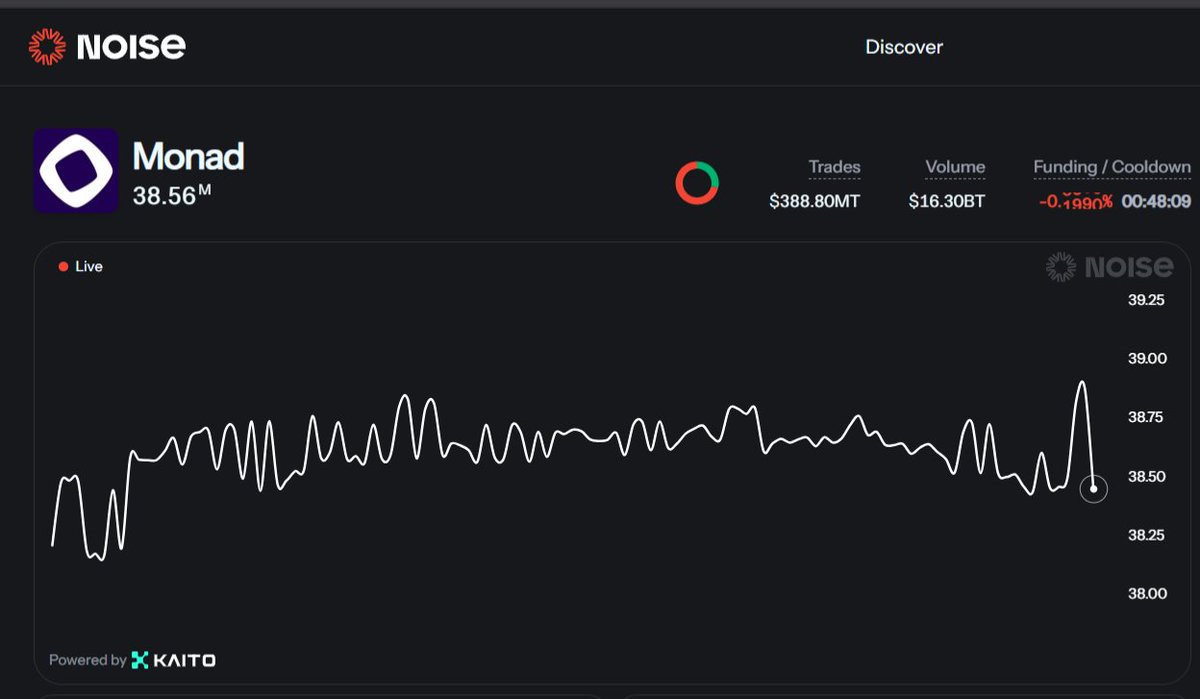Click the 38.00 axis label
1200x699 pixels.
(x=1146, y=594)
